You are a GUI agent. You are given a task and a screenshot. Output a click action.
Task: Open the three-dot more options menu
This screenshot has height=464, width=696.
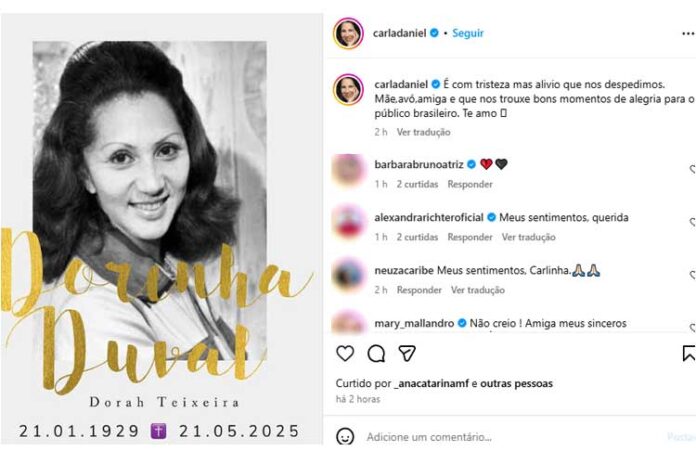pyautogui.click(x=688, y=34)
